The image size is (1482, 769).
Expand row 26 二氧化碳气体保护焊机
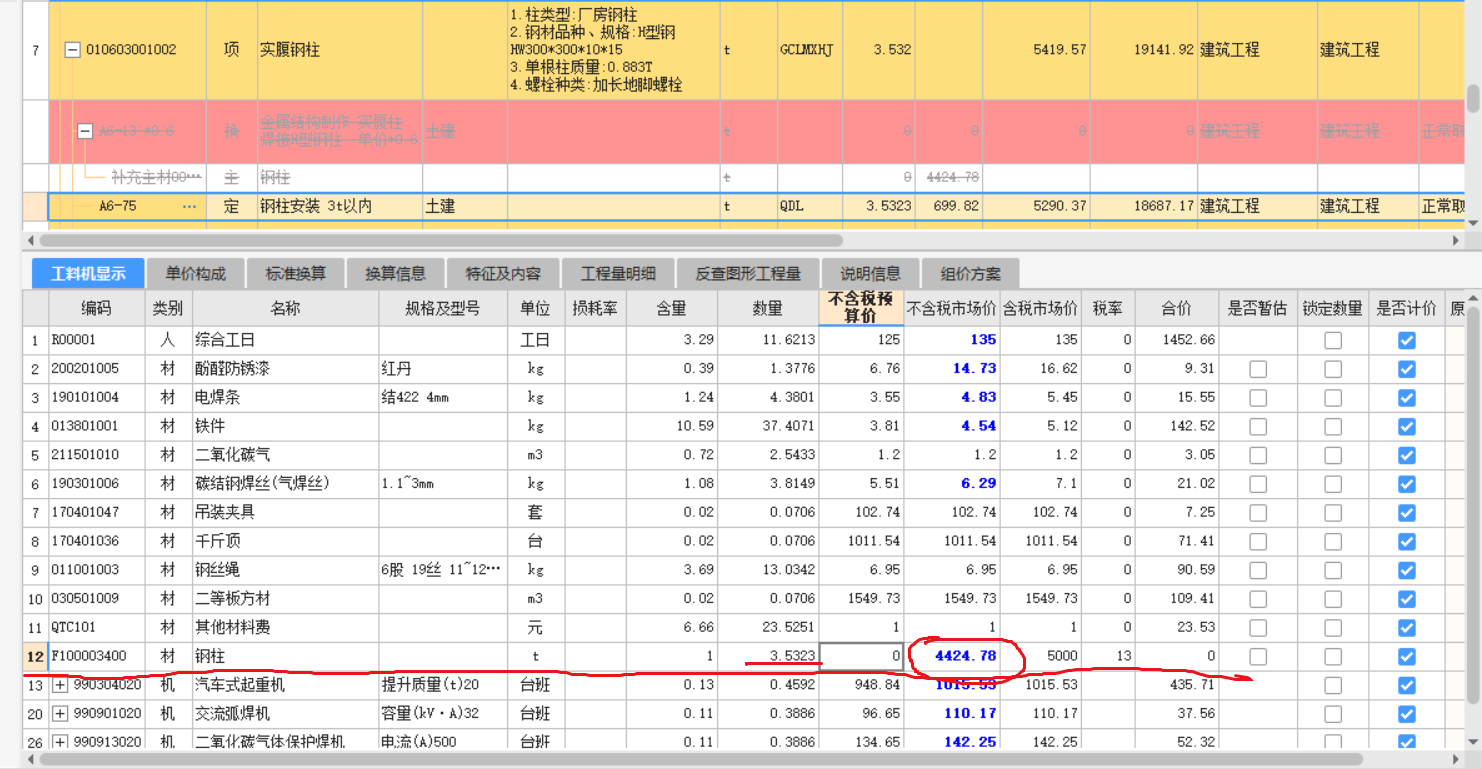coord(60,742)
